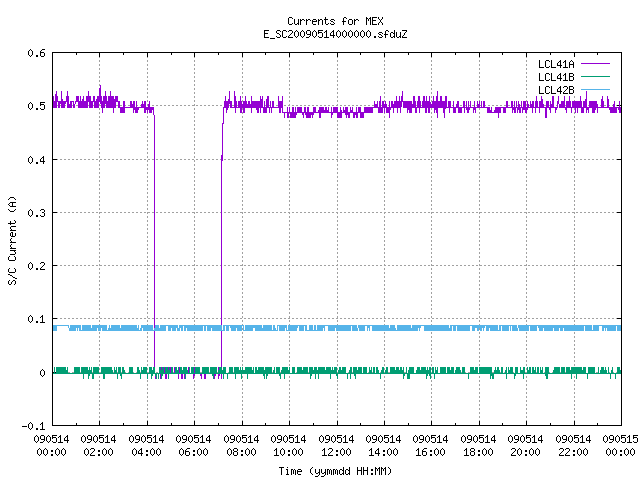
Task: Click the x-axis tick 090514 02:00
Action: [98, 446]
